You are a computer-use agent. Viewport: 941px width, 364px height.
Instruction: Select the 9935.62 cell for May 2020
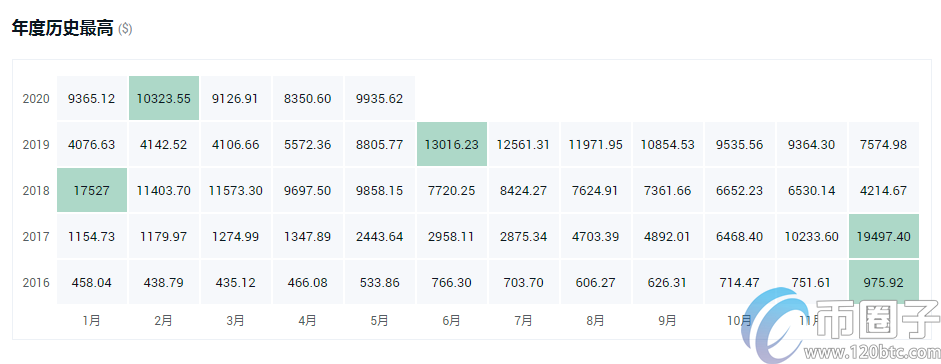380,98
